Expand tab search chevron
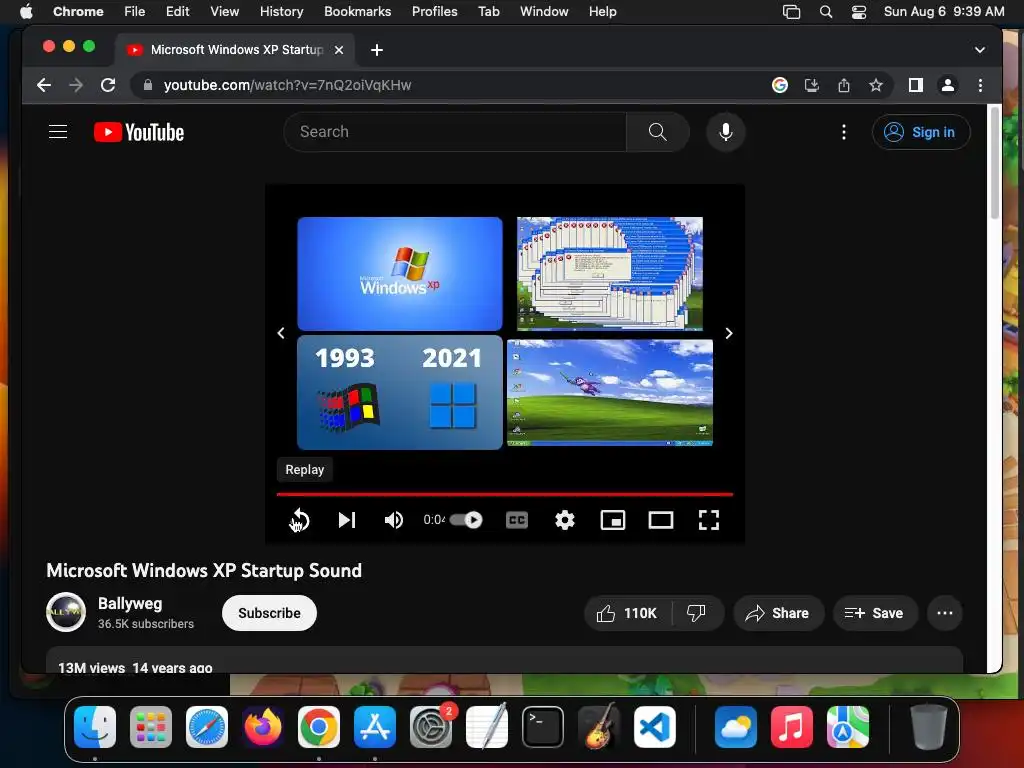Viewport: 1024px width, 768px height. click(x=980, y=50)
